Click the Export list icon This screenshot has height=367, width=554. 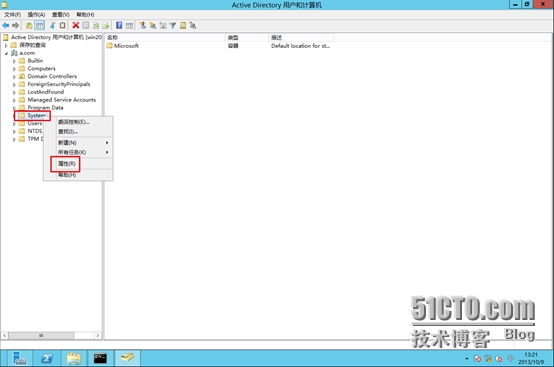[x=106, y=25]
